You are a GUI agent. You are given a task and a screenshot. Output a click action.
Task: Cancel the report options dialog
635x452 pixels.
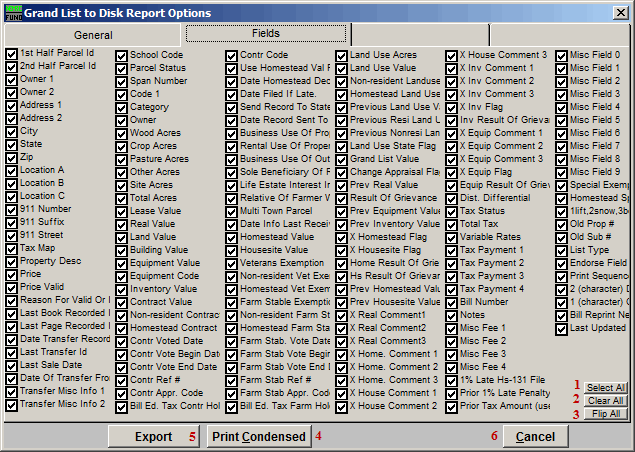(536, 437)
